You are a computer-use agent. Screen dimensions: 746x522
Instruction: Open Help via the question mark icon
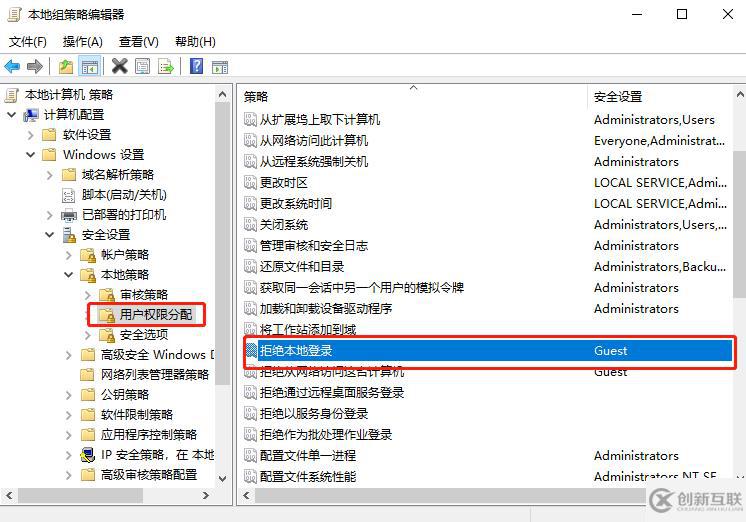point(196,66)
